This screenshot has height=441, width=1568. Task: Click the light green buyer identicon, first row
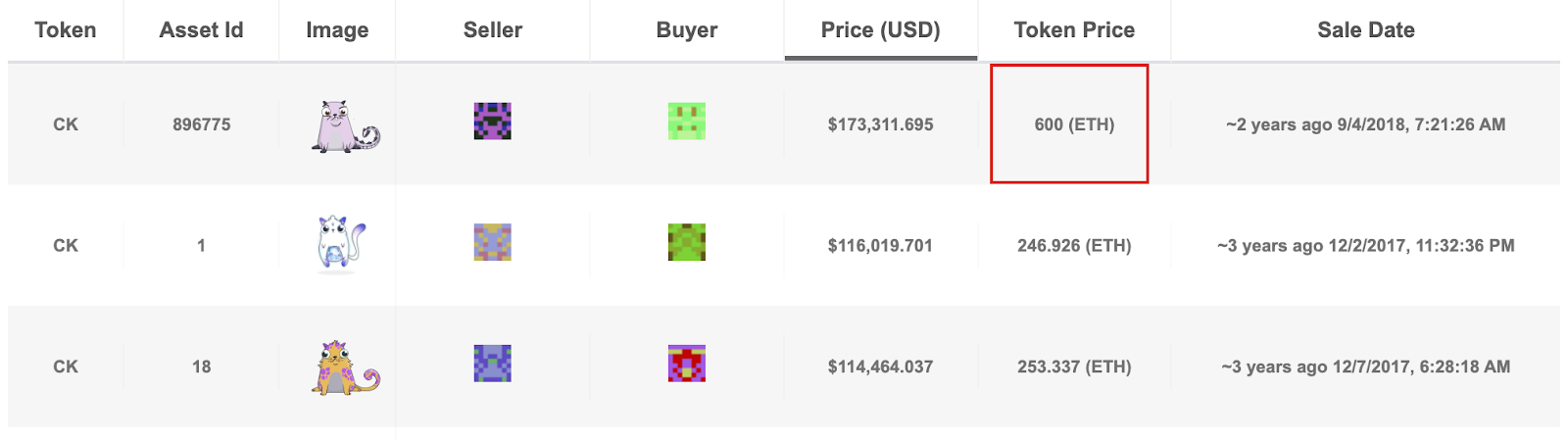tap(686, 122)
